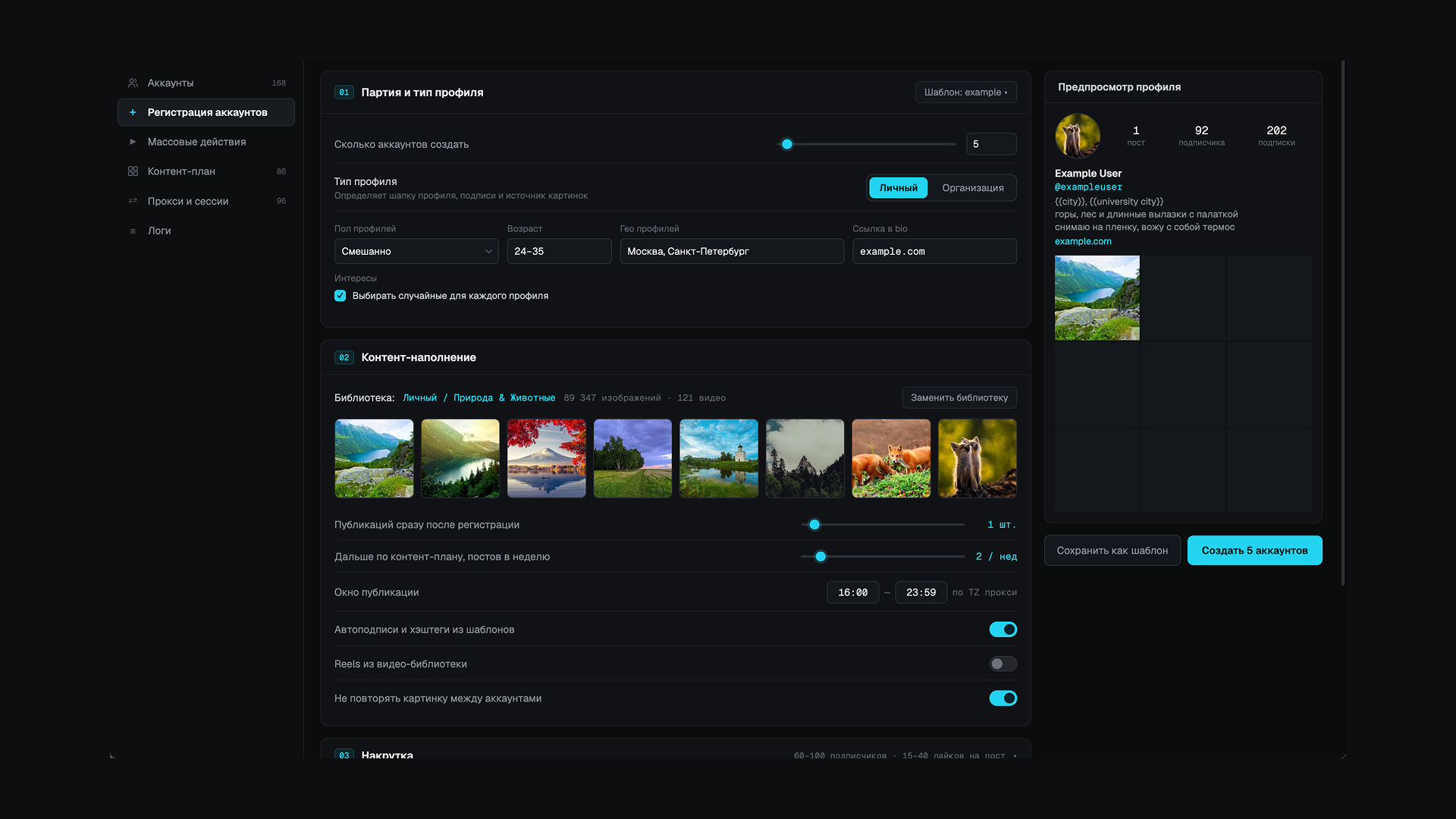Select the two fox cubs thumbnail

click(977, 458)
